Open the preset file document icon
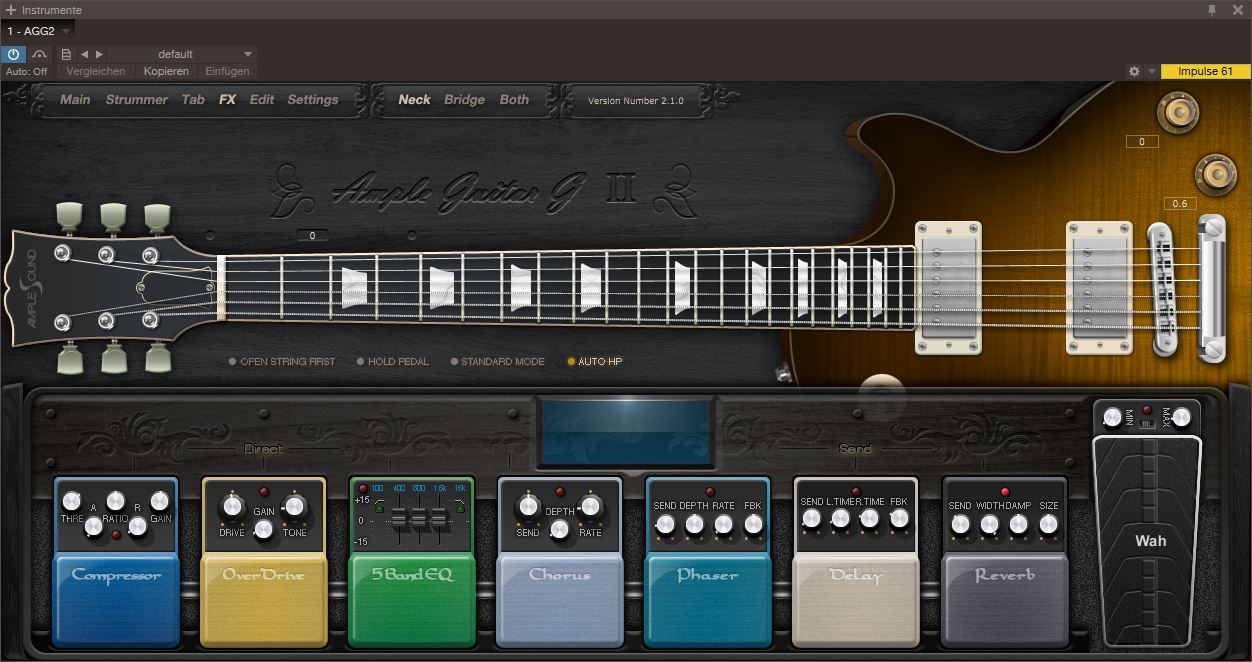Viewport: 1252px width, 662px height. 66,54
